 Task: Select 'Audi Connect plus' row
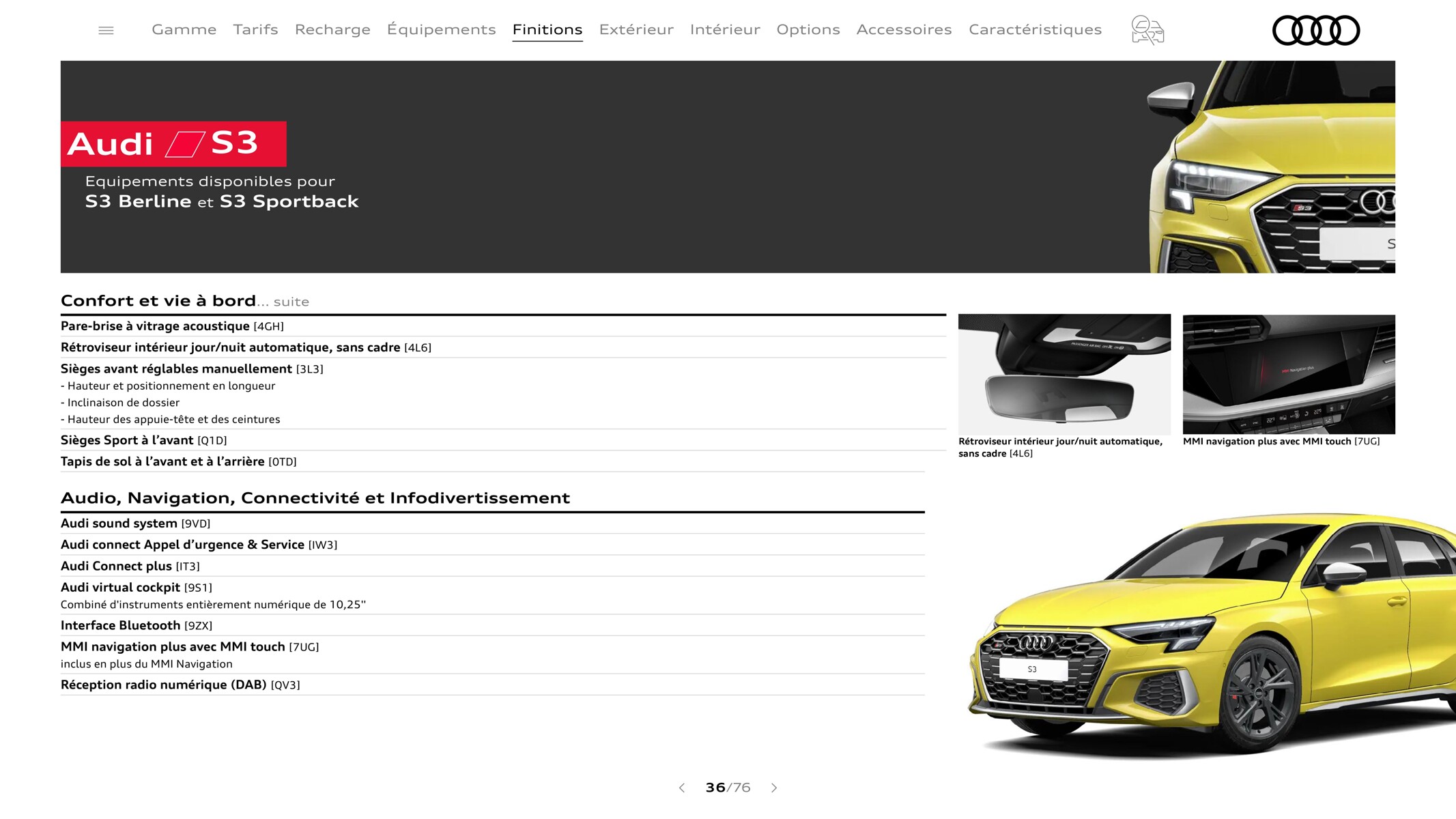(492, 566)
